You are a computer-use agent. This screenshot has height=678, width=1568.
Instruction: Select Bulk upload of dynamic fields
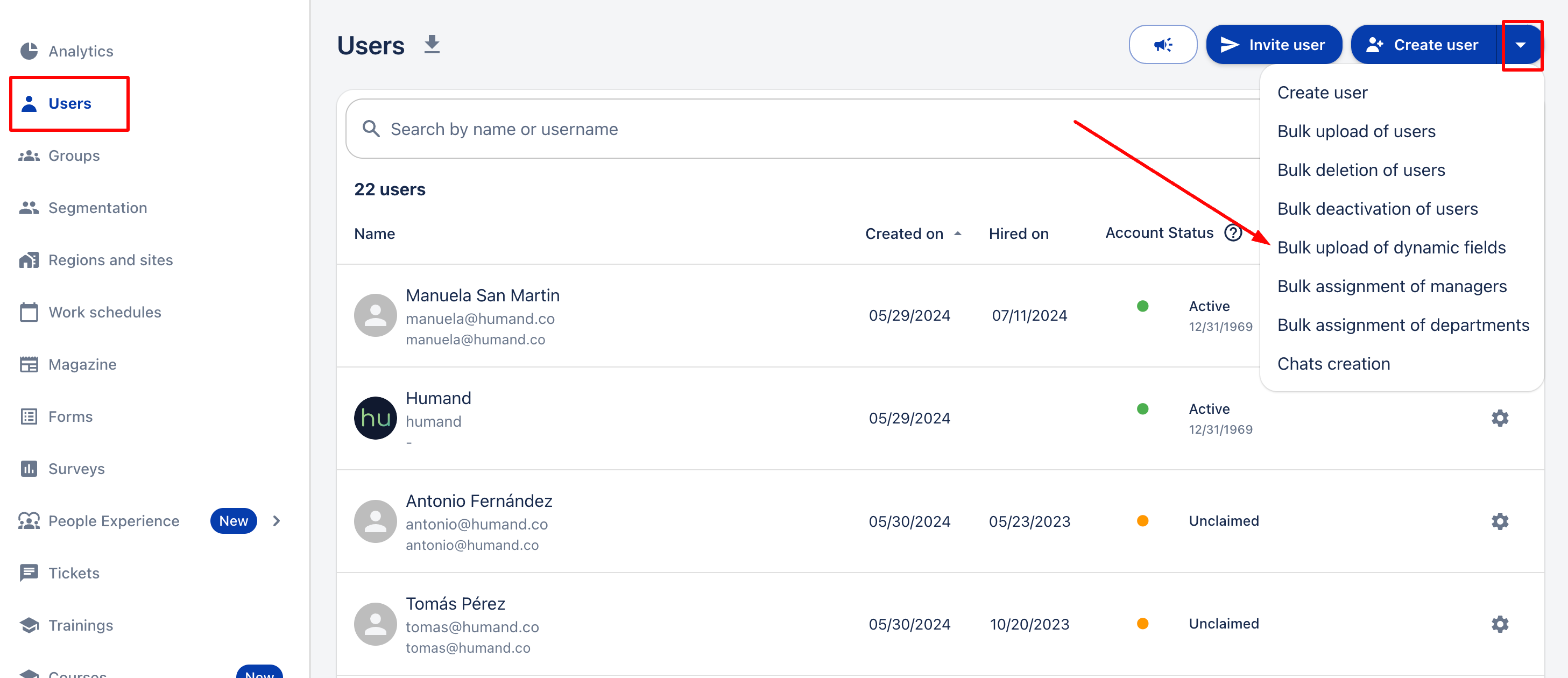coord(1391,248)
